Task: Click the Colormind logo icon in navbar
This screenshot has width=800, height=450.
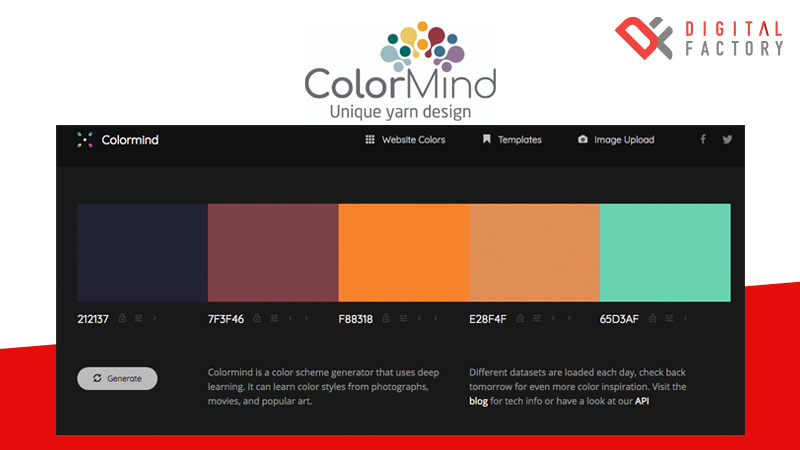Action: click(85, 140)
